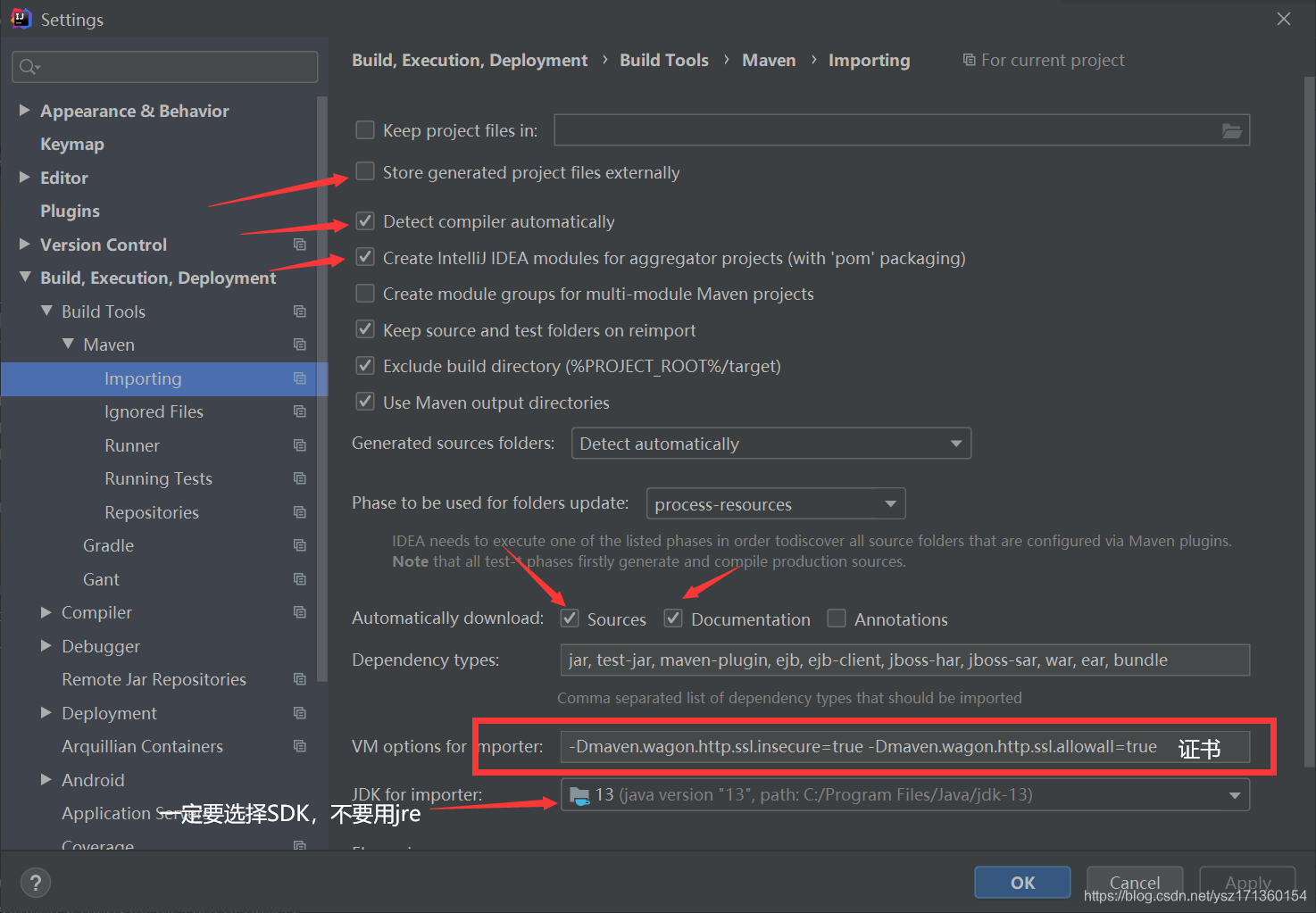The width and height of the screenshot is (1316, 913).
Task: Uncheck Detect compiler automatically
Action: tap(365, 220)
